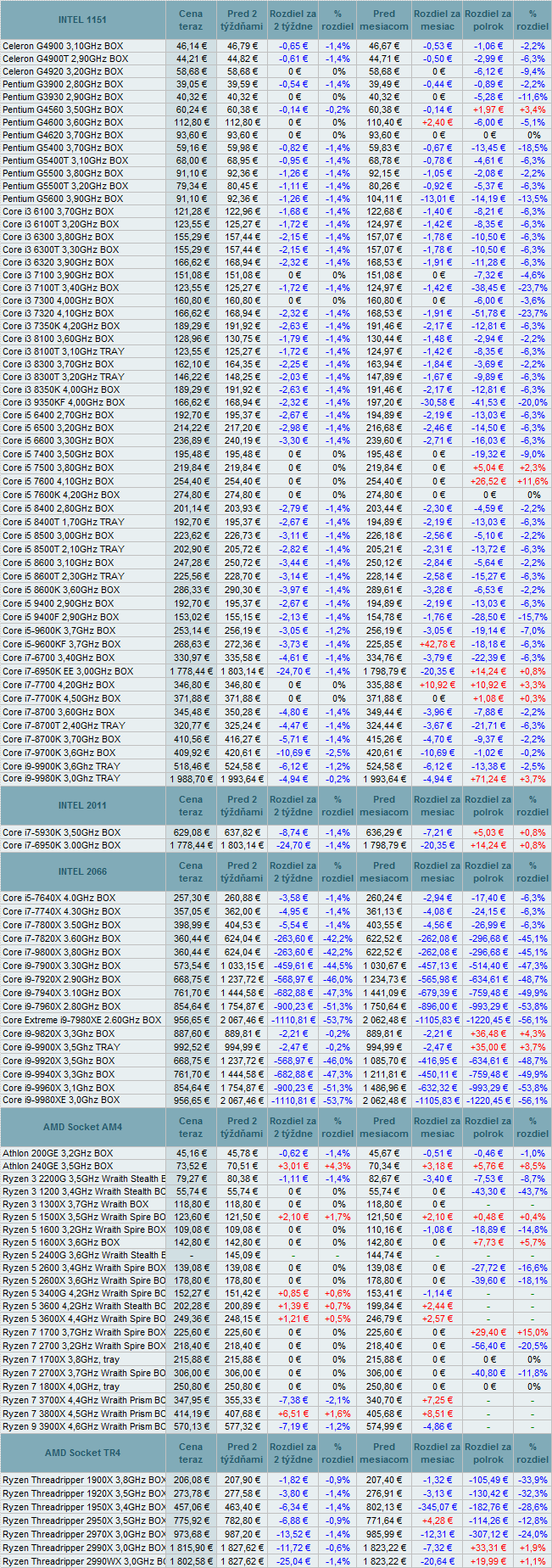Select the 629,08 € current price cell

click(x=191, y=832)
